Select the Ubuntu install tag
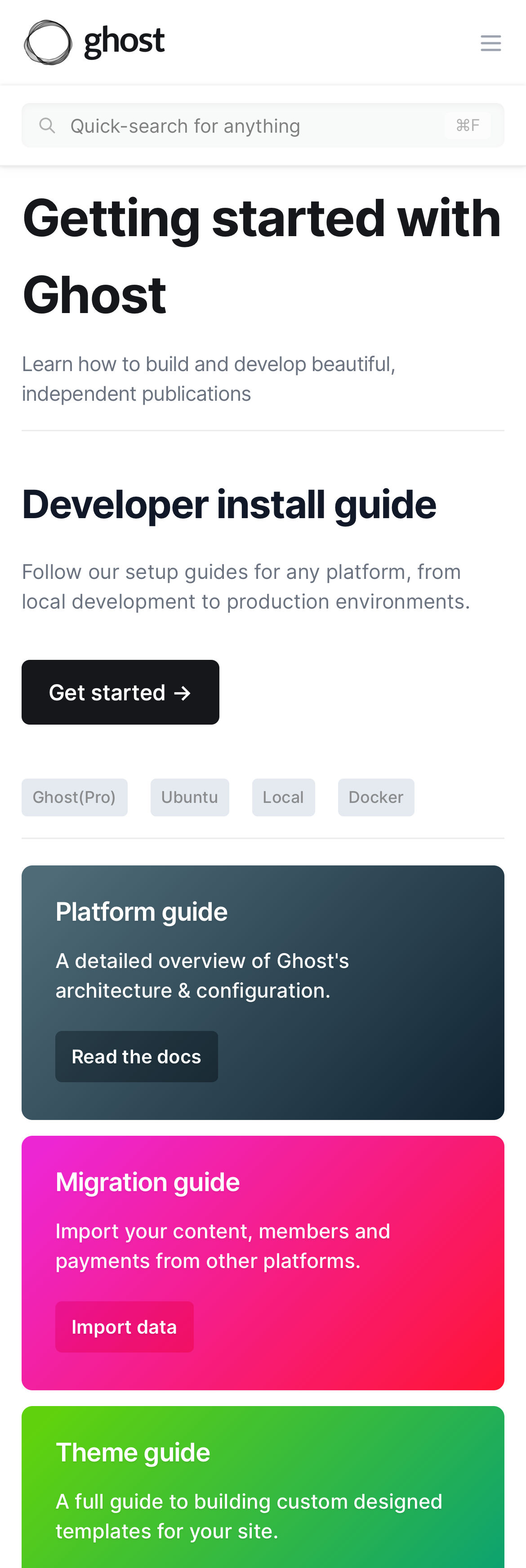The width and height of the screenshot is (526, 1568). [190, 797]
